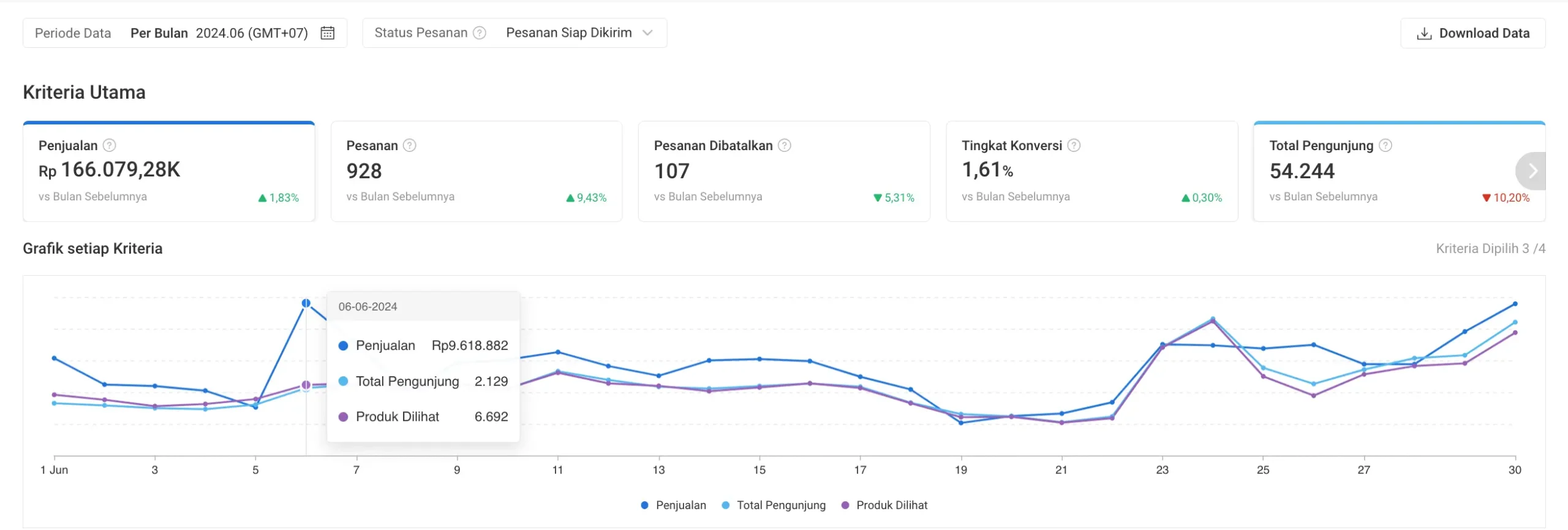The width and height of the screenshot is (1568, 530).
Task: Click the Tingkat Konversi help icon
Action: [x=1074, y=145]
